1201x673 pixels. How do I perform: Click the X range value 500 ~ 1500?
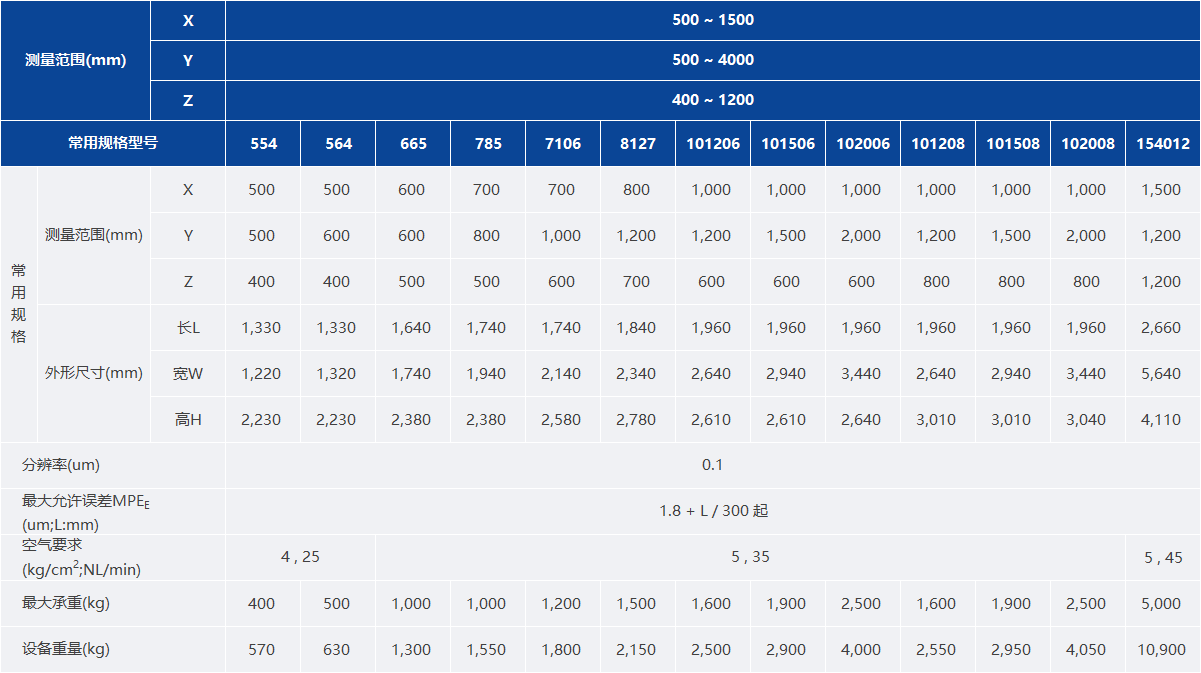(x=713, y=20)
